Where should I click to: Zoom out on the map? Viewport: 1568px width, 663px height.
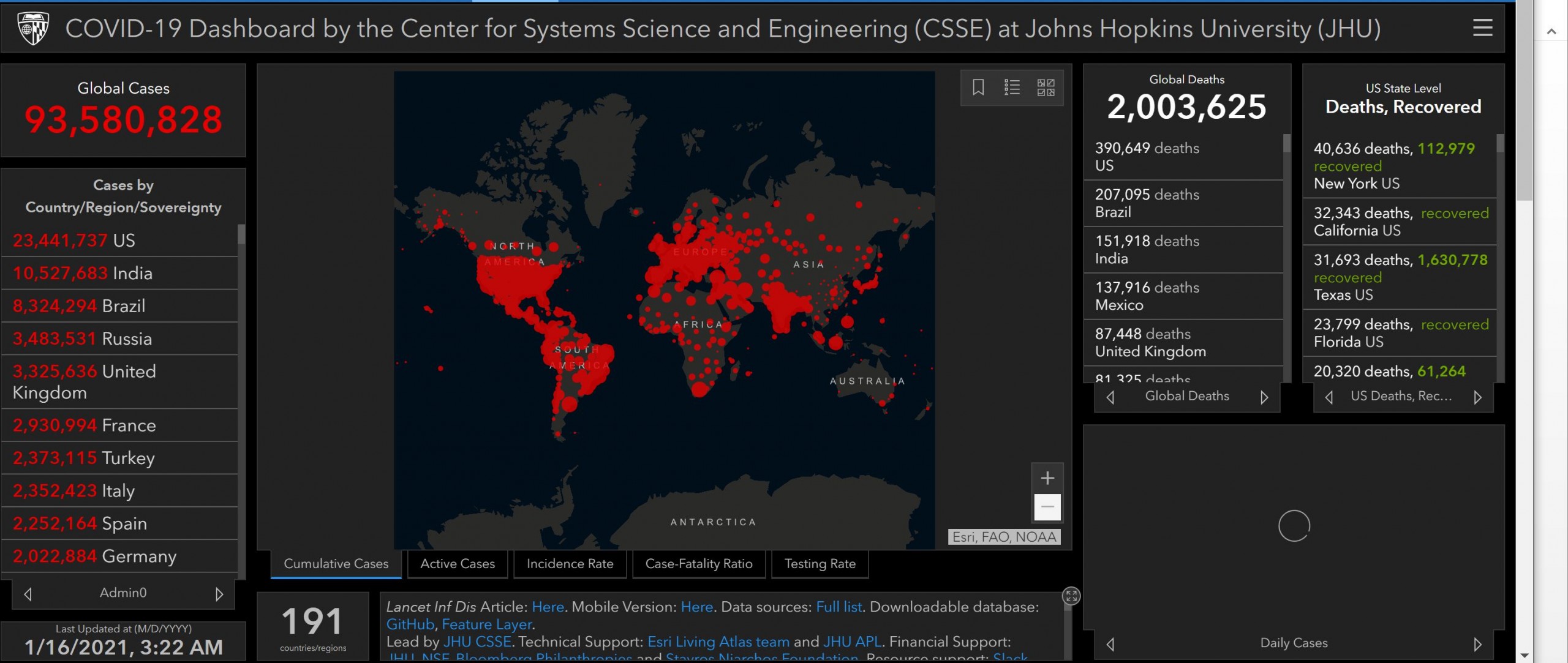click(1047, 507)
